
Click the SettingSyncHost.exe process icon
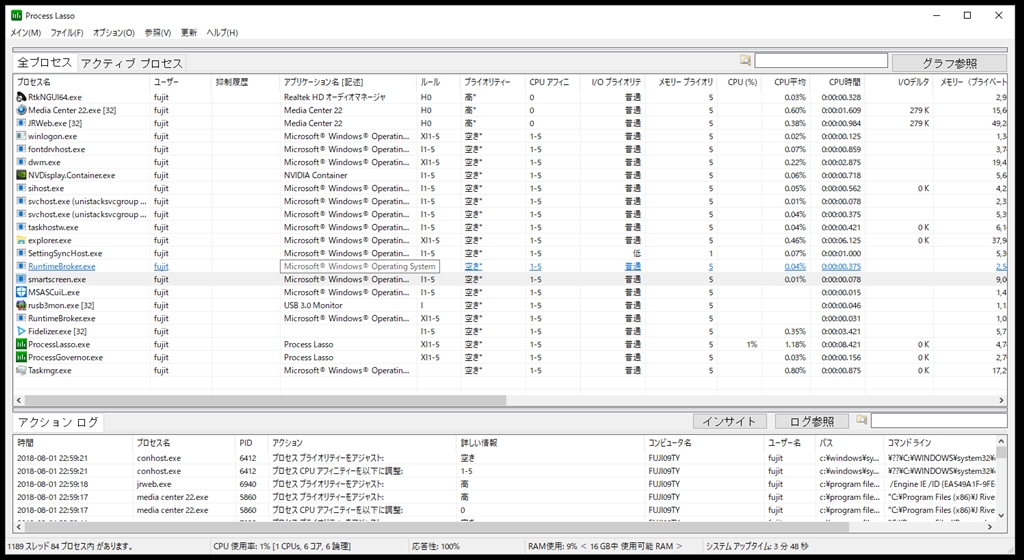coord(21,253)
